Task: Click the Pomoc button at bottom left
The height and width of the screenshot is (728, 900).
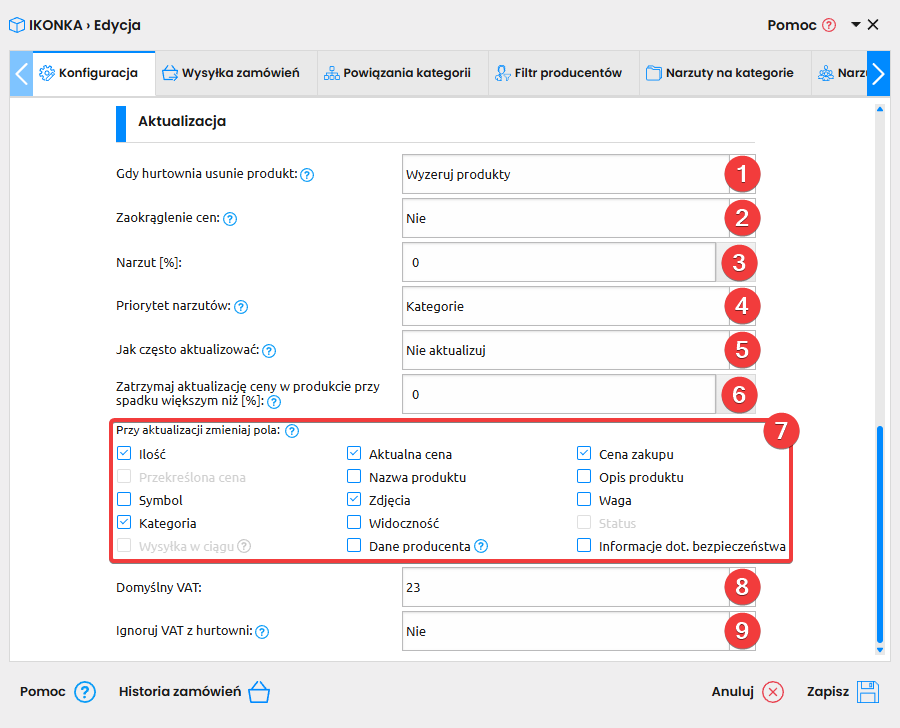Action: click(x=57, y=692)
